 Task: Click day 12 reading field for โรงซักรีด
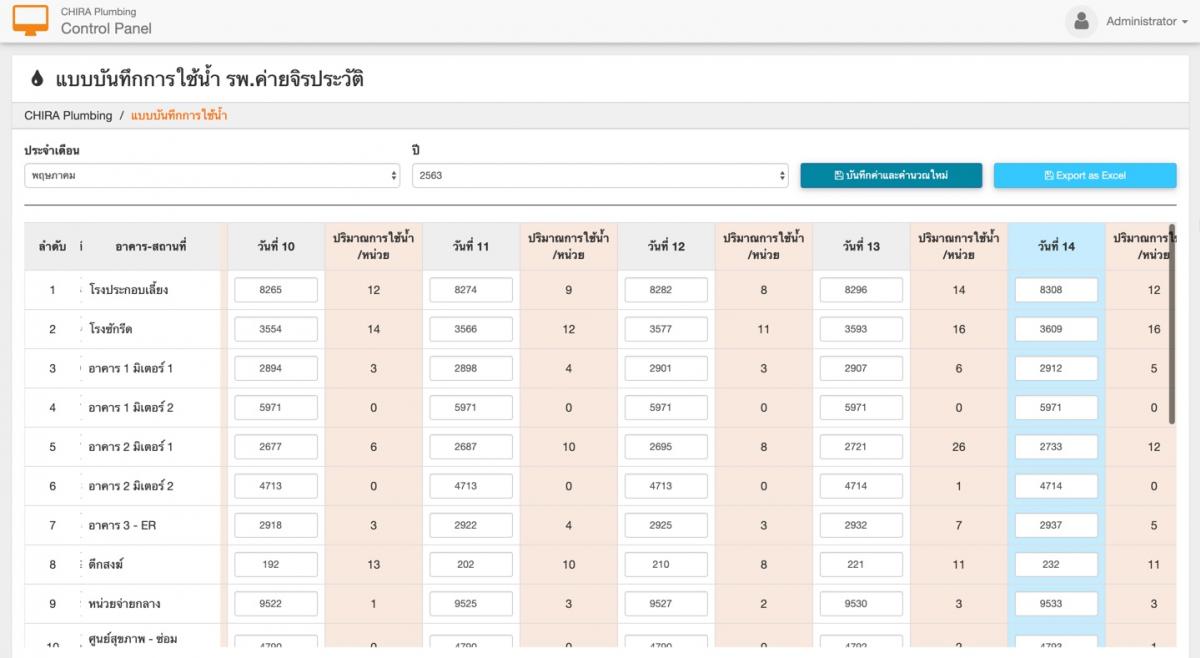coord(666,329)
